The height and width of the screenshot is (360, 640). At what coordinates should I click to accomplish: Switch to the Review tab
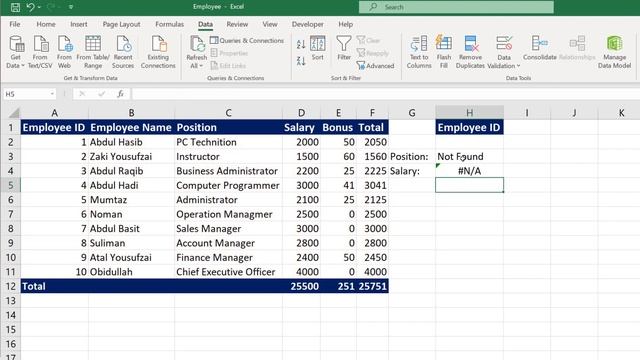pyautogui.click(x=237, y=24)
